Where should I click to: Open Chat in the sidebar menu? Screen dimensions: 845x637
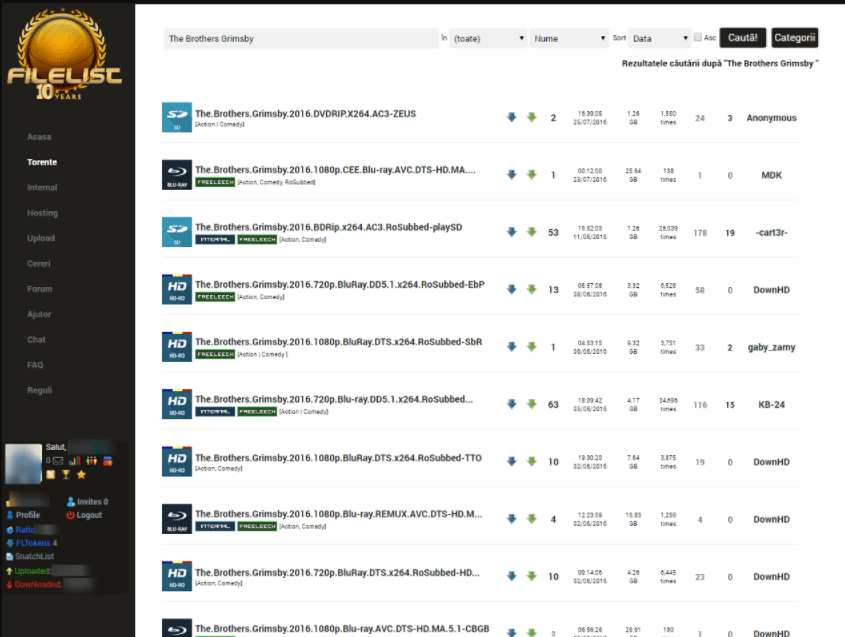[36, 340]
